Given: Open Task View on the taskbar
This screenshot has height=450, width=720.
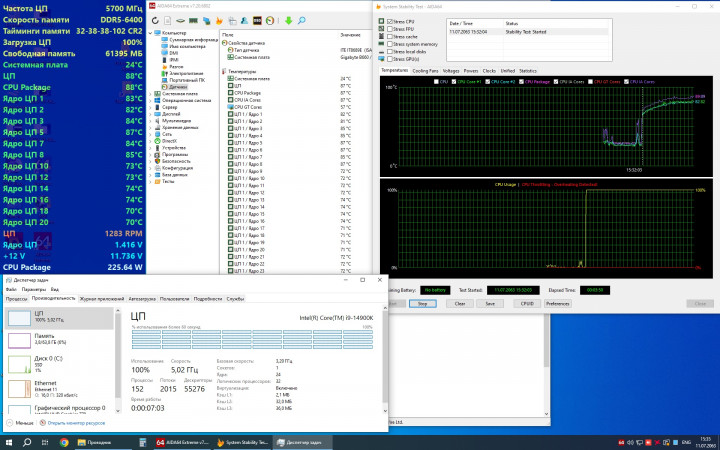Looking at the screenshot, I should [x=45, y=443].
